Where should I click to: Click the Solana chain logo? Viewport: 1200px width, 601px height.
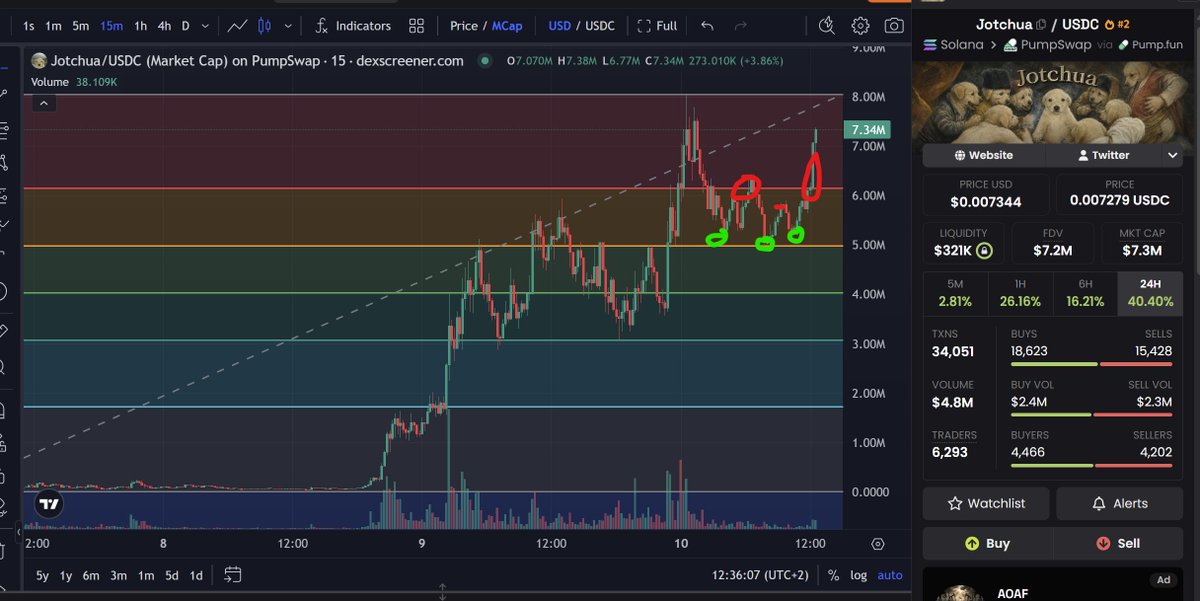[x=931, y=45]
